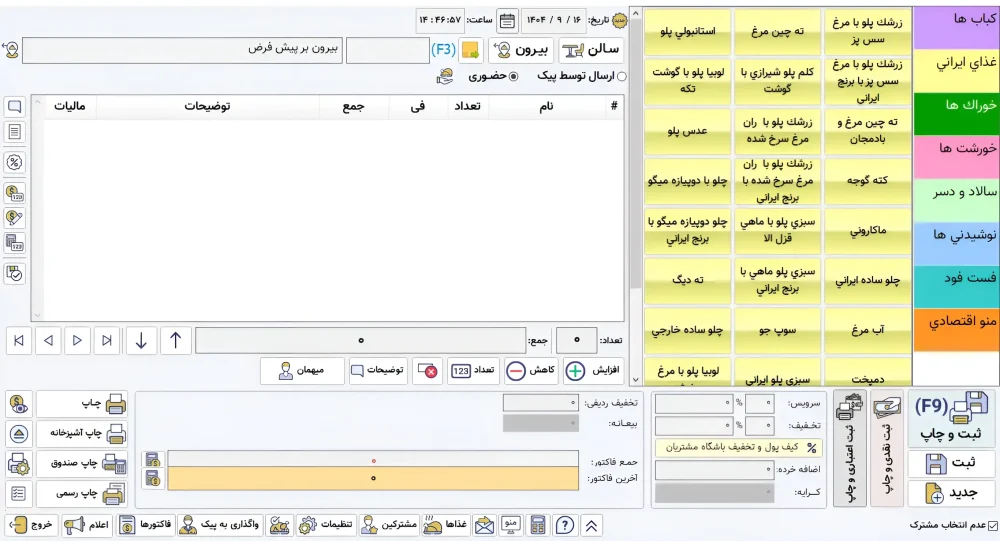Add ته چین مرغ menu item

point(777,31)
